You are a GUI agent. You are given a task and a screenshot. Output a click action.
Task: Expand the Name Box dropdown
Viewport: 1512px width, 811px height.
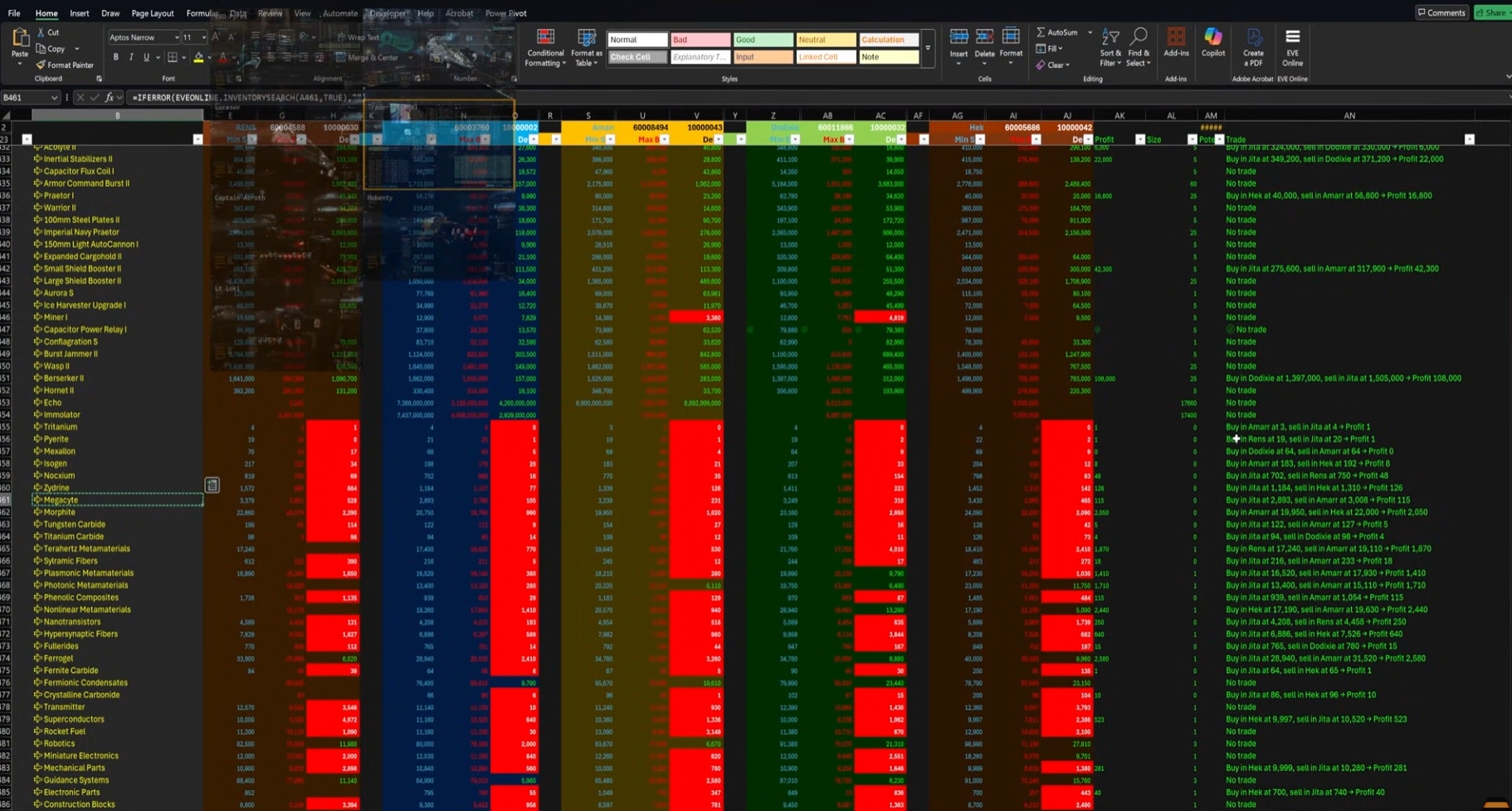pos(54,98)
